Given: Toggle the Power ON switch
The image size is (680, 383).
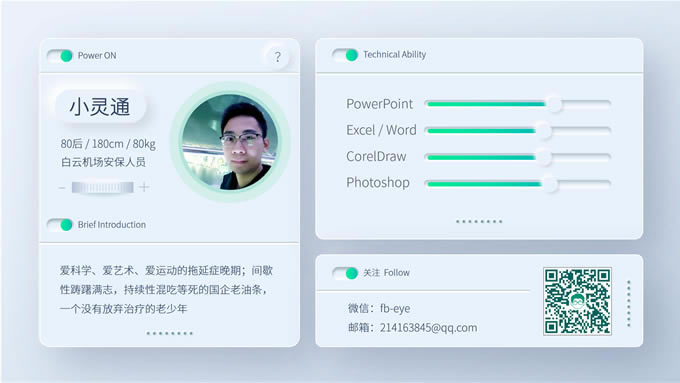Looking at the screenshot, I should [60, 56].
